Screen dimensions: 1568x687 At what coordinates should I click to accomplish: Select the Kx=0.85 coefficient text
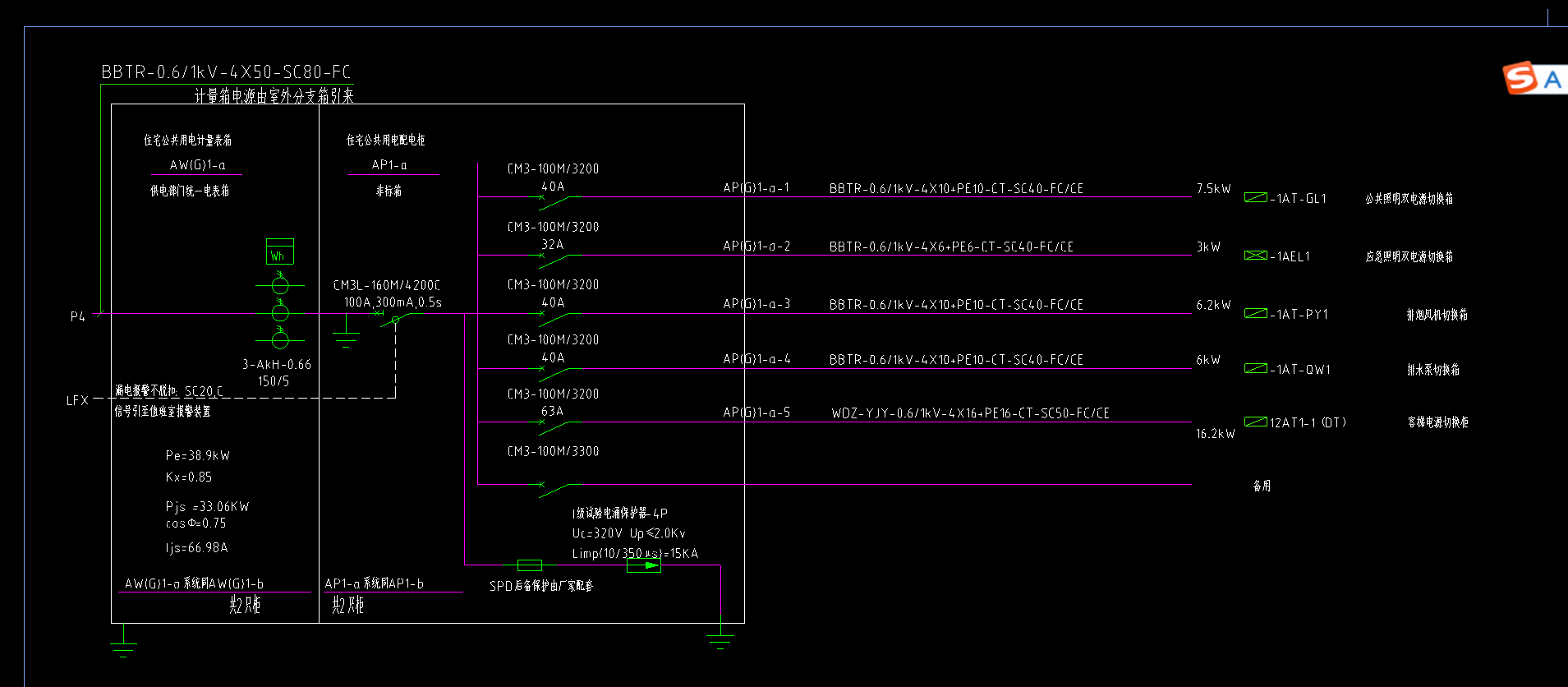(189, 477)
